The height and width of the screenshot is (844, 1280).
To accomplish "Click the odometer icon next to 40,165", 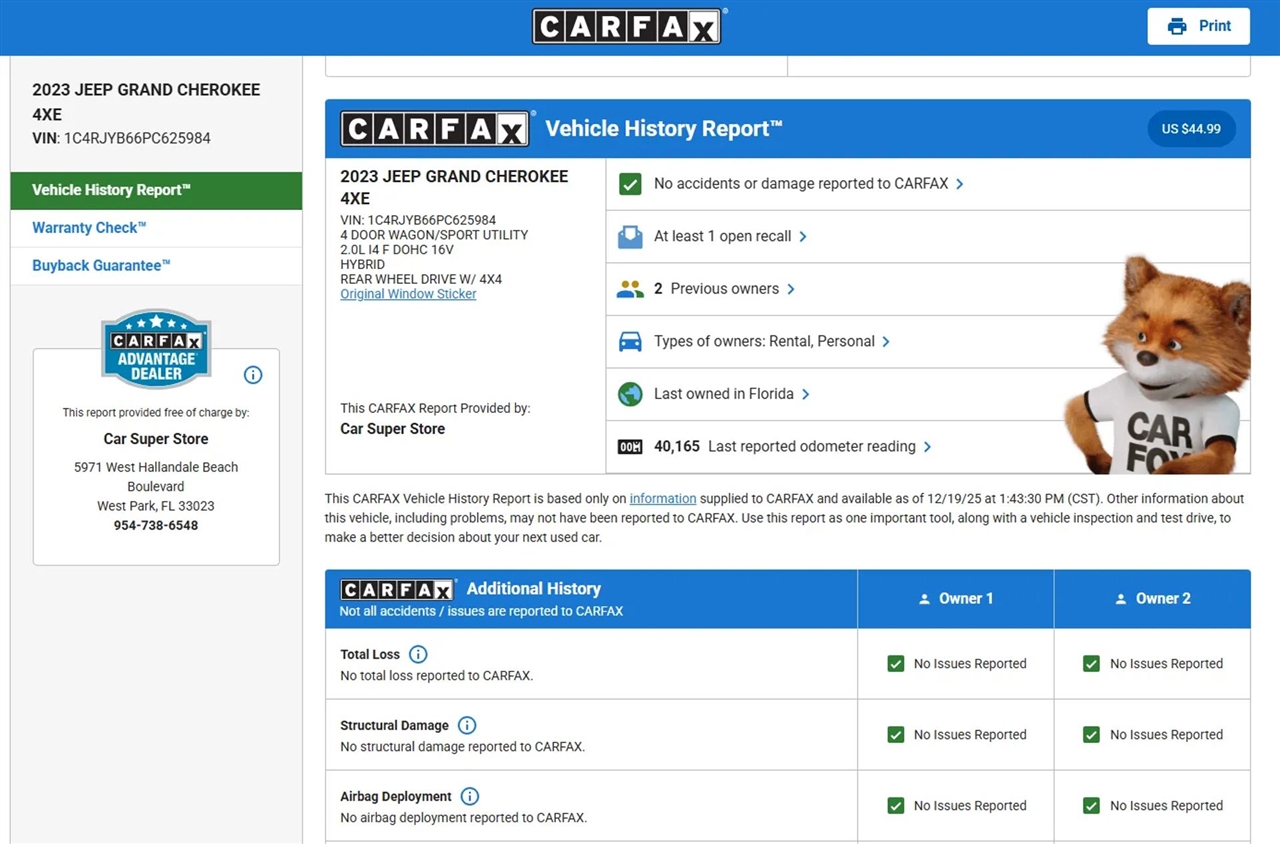I will pos(630,447).
